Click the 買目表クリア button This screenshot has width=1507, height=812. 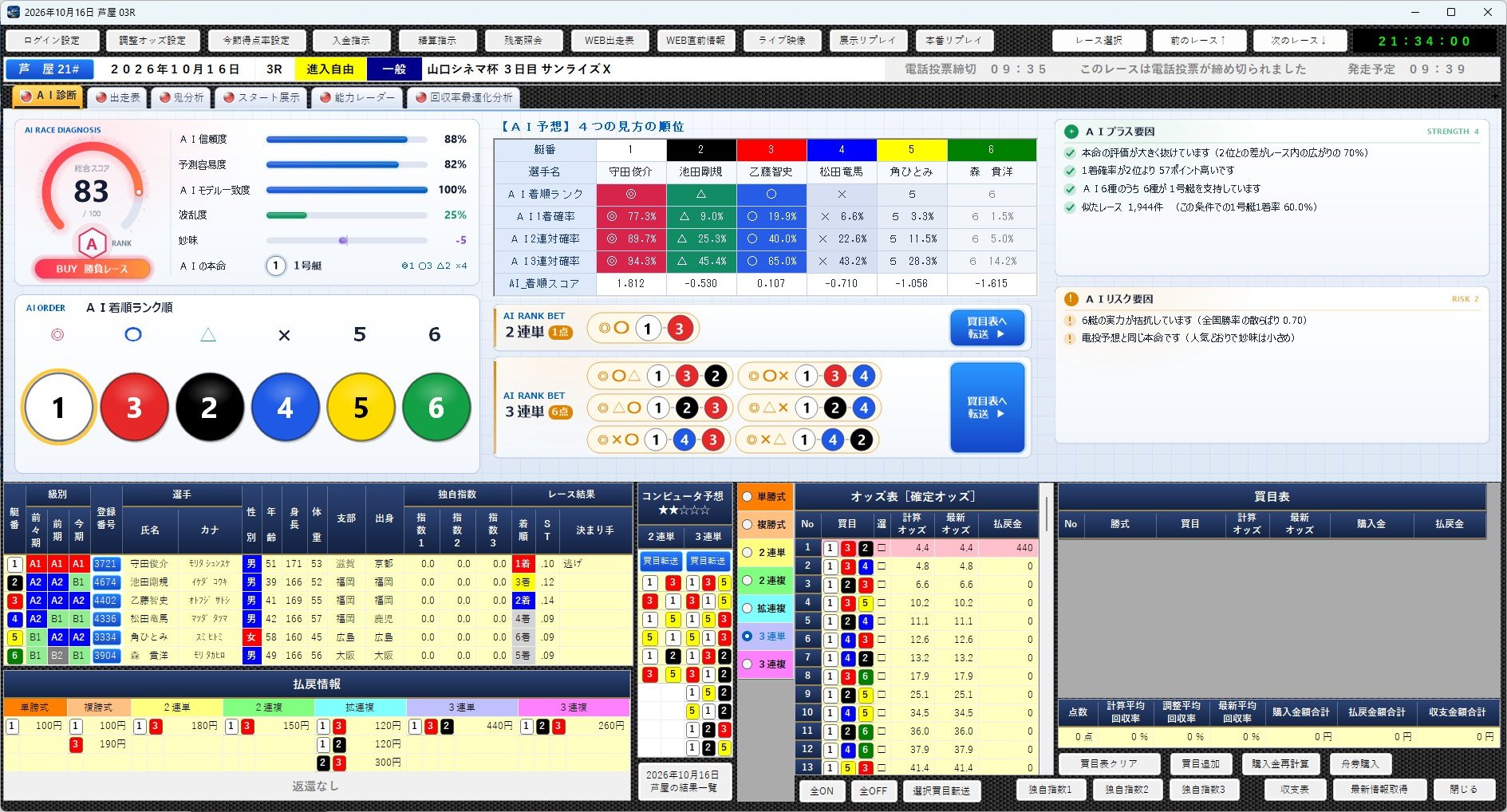point(1109,764)
